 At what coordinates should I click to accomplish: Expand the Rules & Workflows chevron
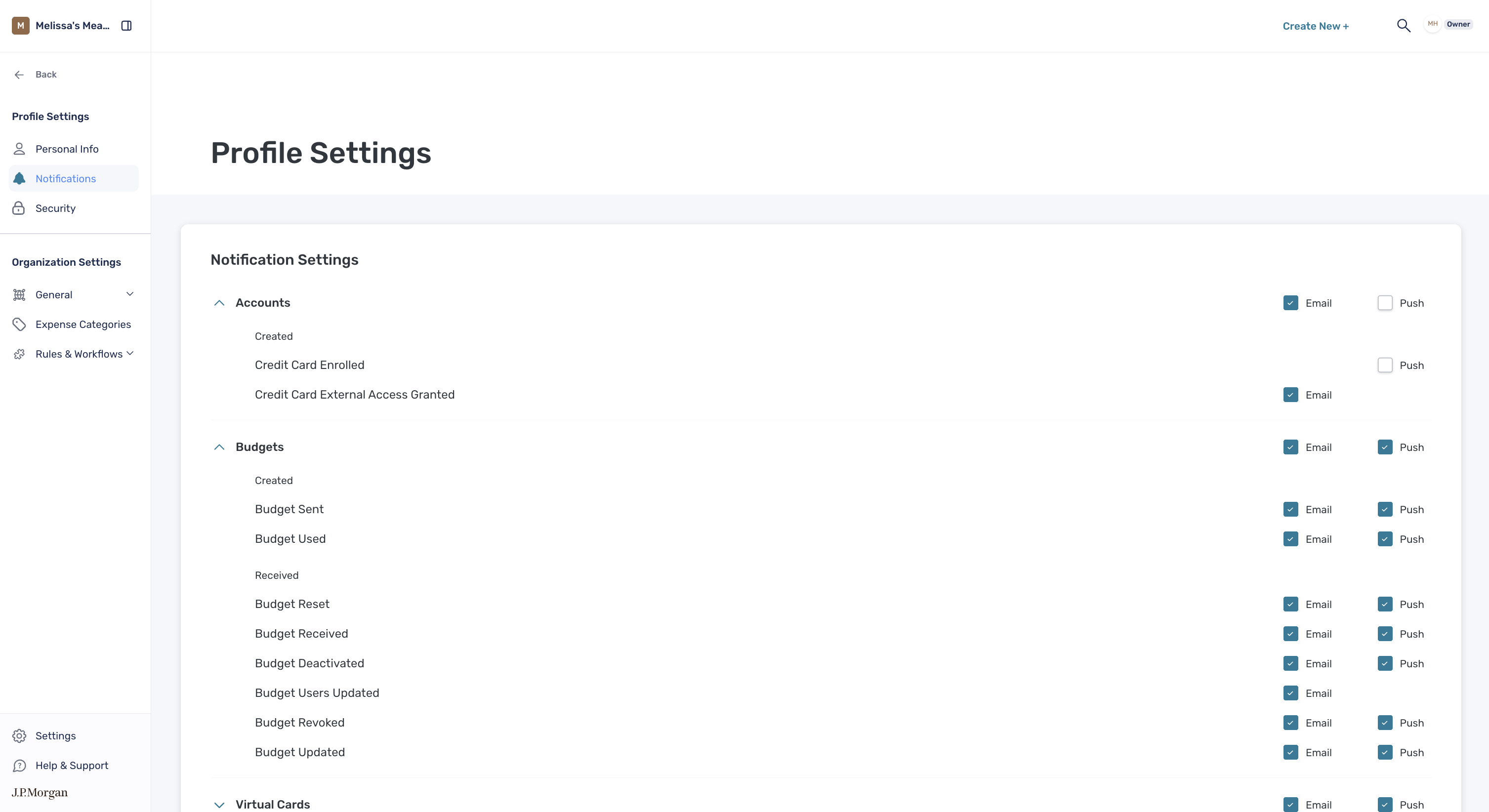(130, 353)
